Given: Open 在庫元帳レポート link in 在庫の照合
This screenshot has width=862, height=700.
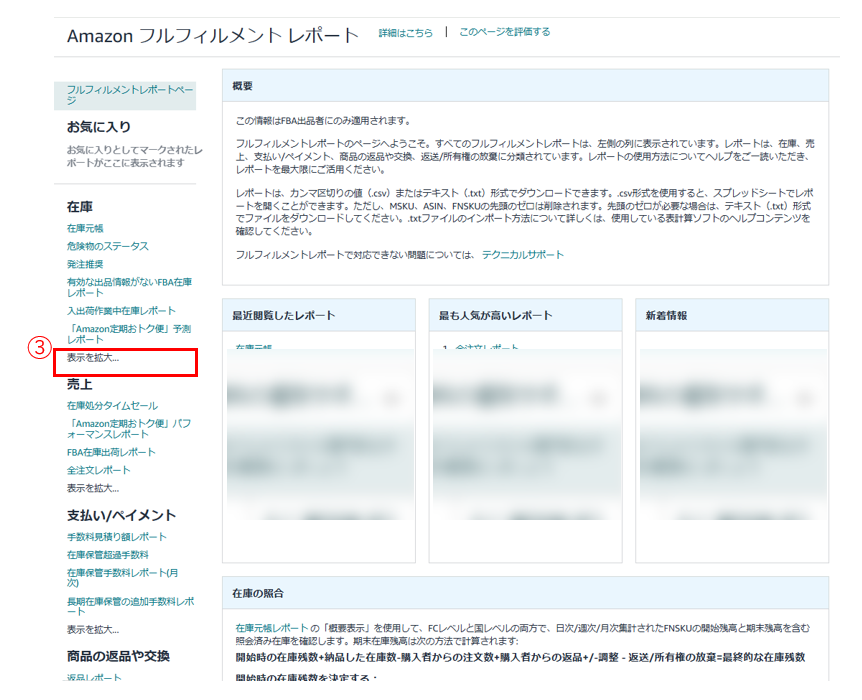Looking at the screenshot, I should tap(272, 628).
